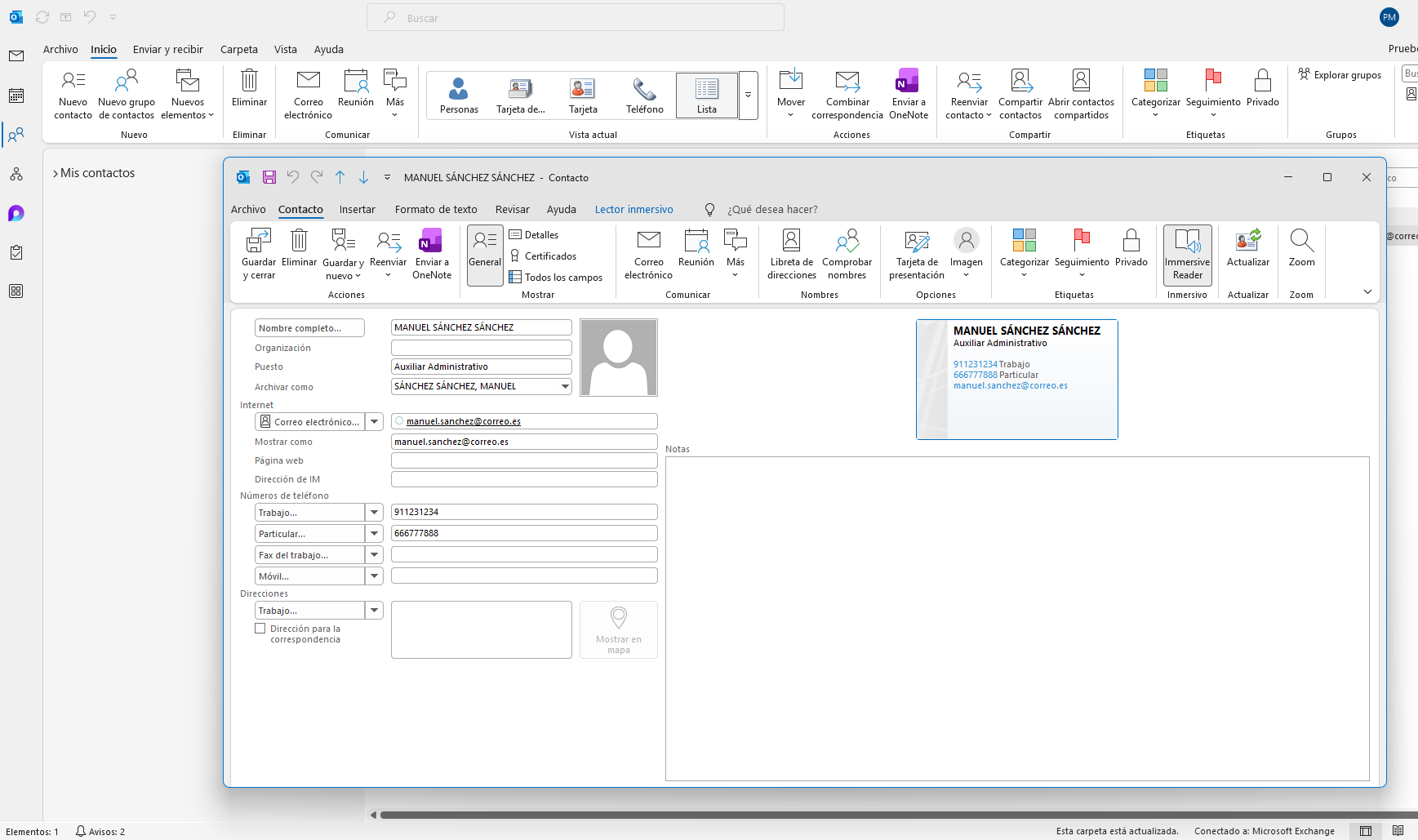Screen dimensions: 1418x840
Task: Open Tarjeta de presentación options
Action: pyautogui.click(x=917, y=255)
